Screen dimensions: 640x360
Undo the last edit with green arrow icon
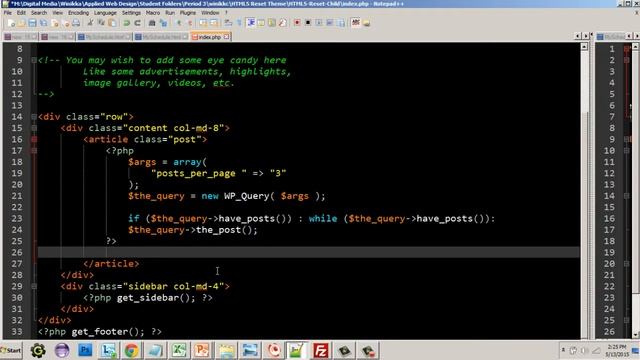(x=126, y=23)
